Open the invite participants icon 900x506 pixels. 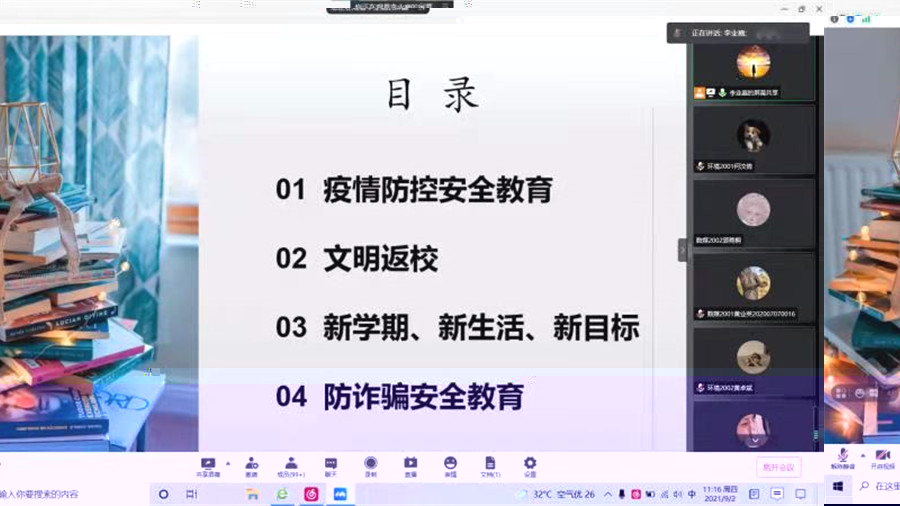click(x=251, y=467)
